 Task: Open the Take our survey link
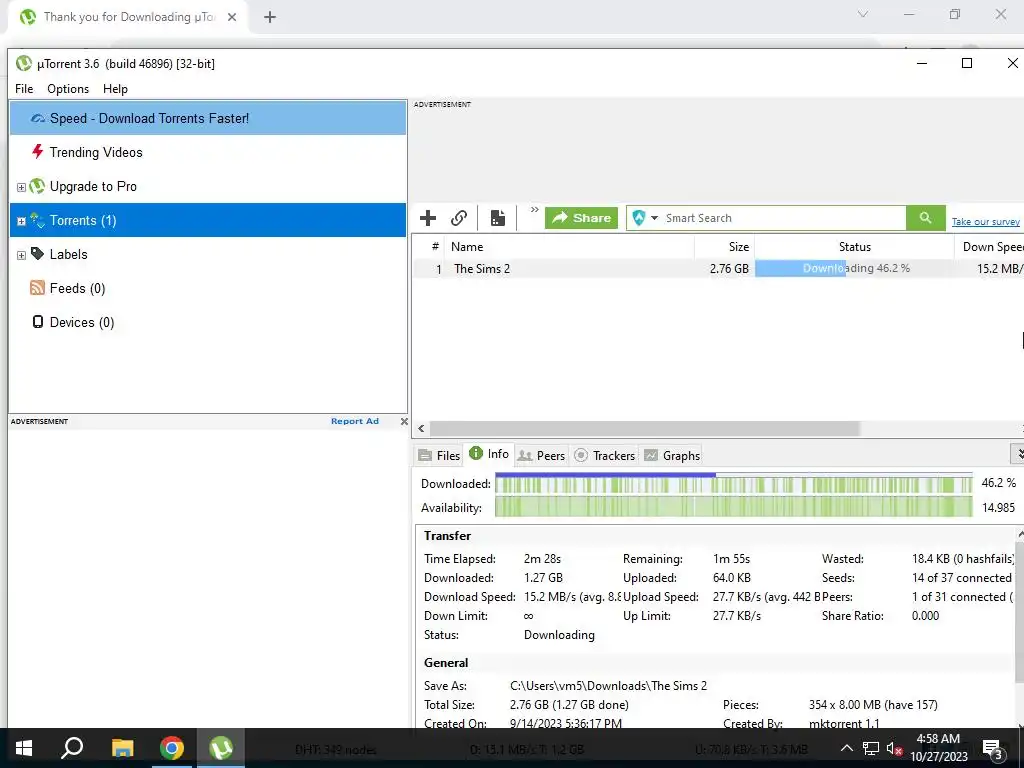[985, 222]
